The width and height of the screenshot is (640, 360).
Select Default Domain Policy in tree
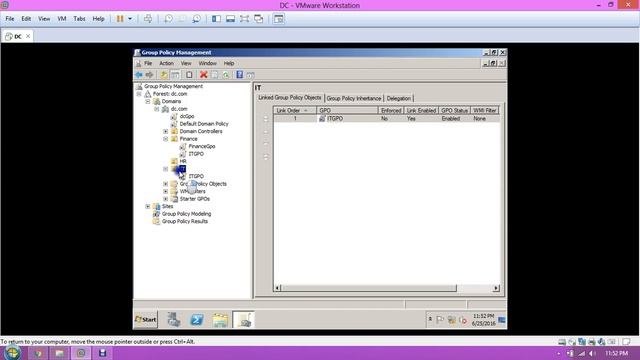point(204,124)
